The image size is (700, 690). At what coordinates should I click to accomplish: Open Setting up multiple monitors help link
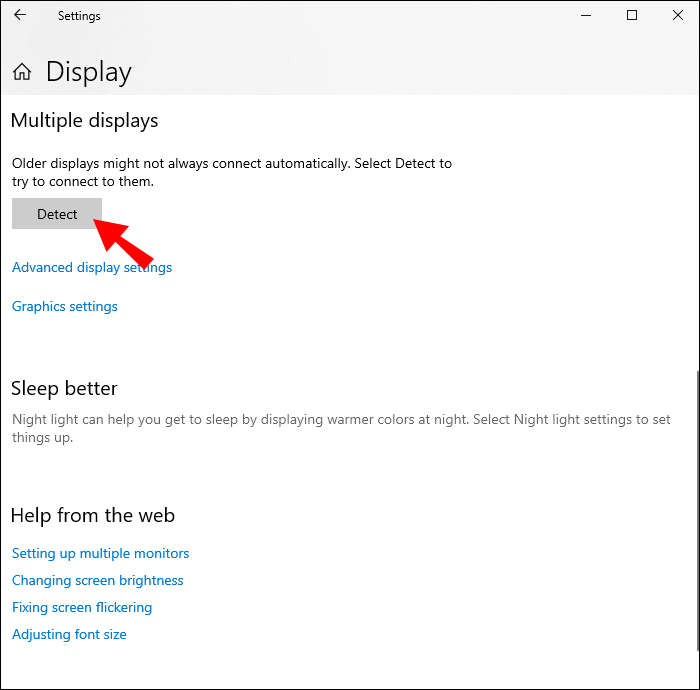100,553
